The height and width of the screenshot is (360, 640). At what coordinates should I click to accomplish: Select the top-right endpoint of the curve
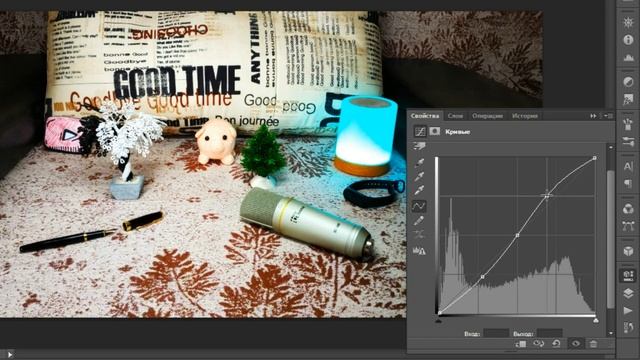pyautogui.click(x=595, y=158)
